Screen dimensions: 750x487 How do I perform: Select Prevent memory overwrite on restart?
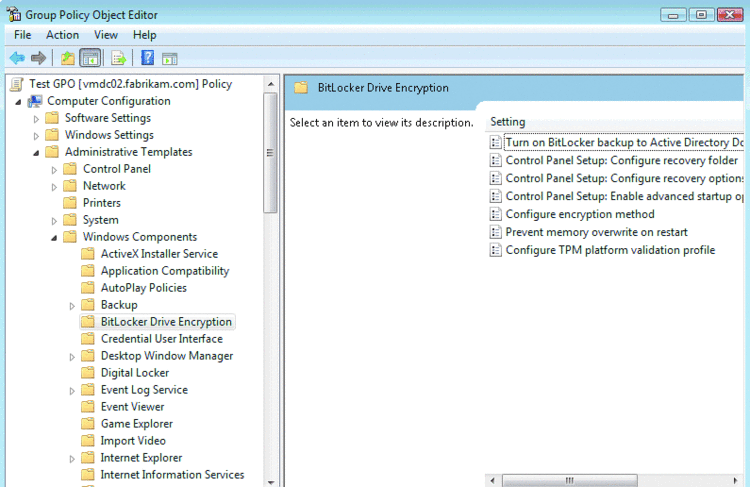coord(596,232)
